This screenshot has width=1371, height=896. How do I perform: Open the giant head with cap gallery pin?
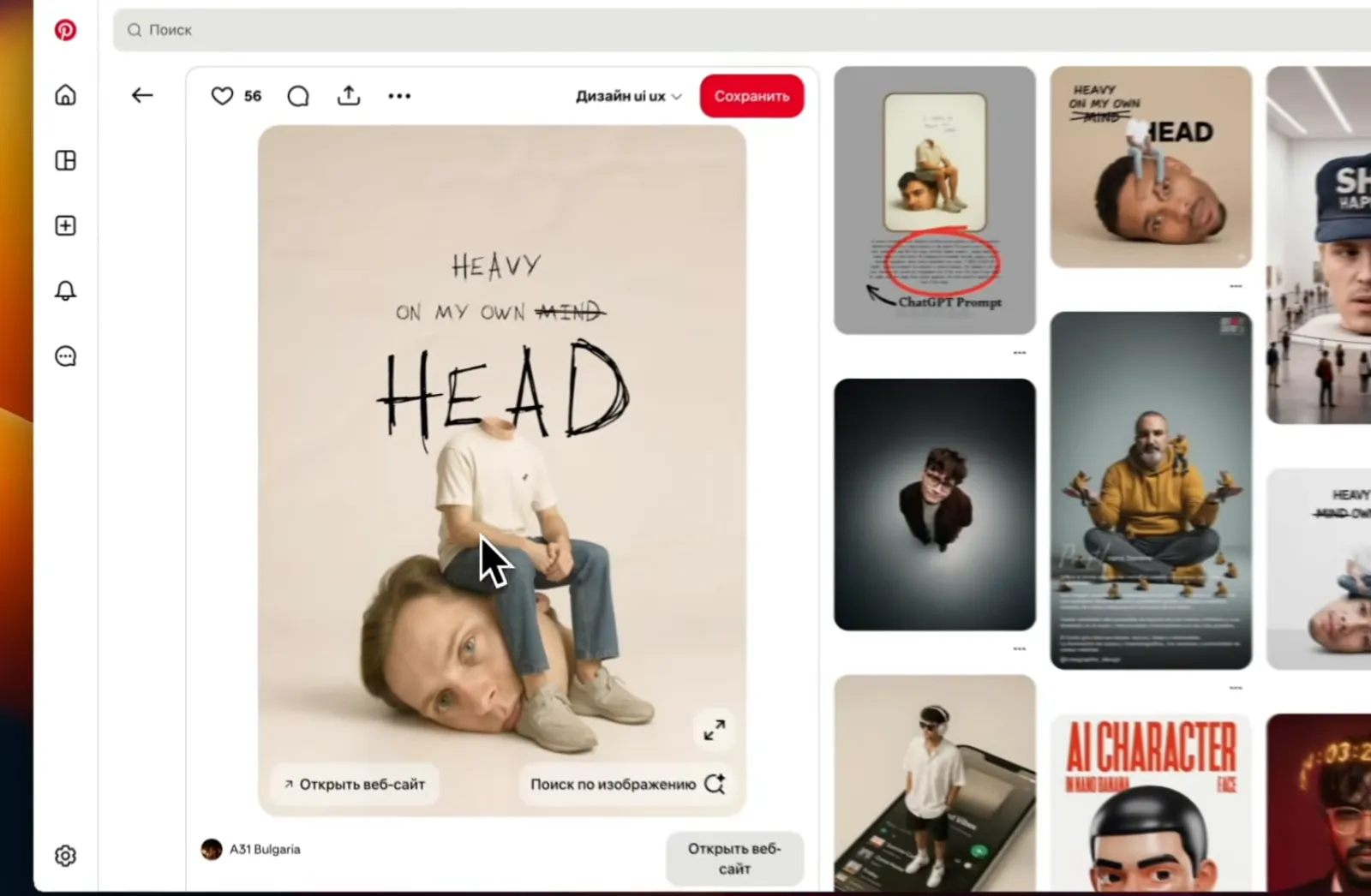tap(1319, 245)
